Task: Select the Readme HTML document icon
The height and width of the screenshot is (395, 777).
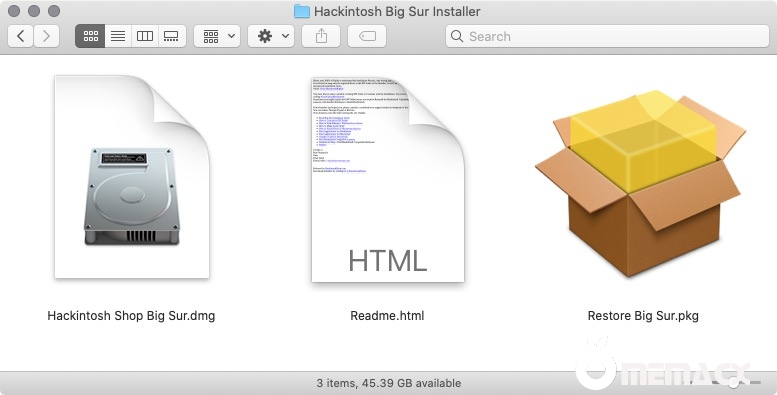Action: [x=388, y=179]
